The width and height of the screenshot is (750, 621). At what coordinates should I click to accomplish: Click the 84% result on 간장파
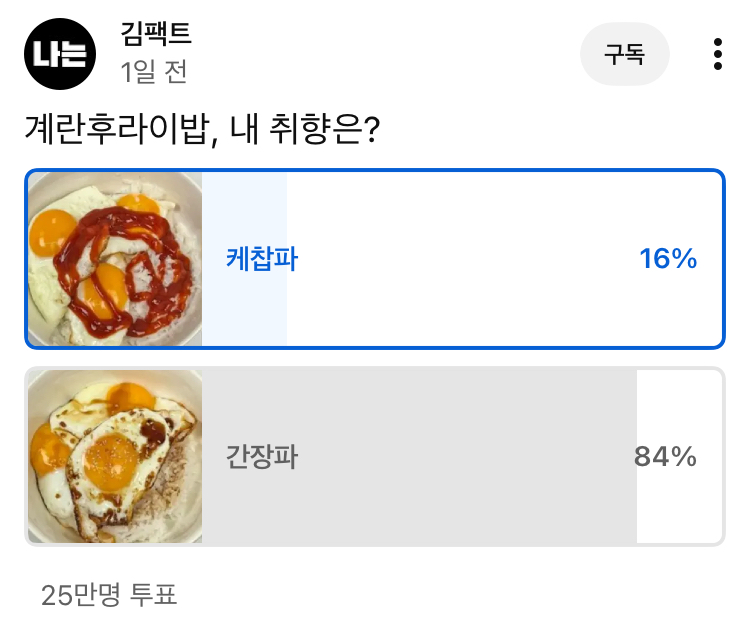pyautogui.click(x=665, y=457)
